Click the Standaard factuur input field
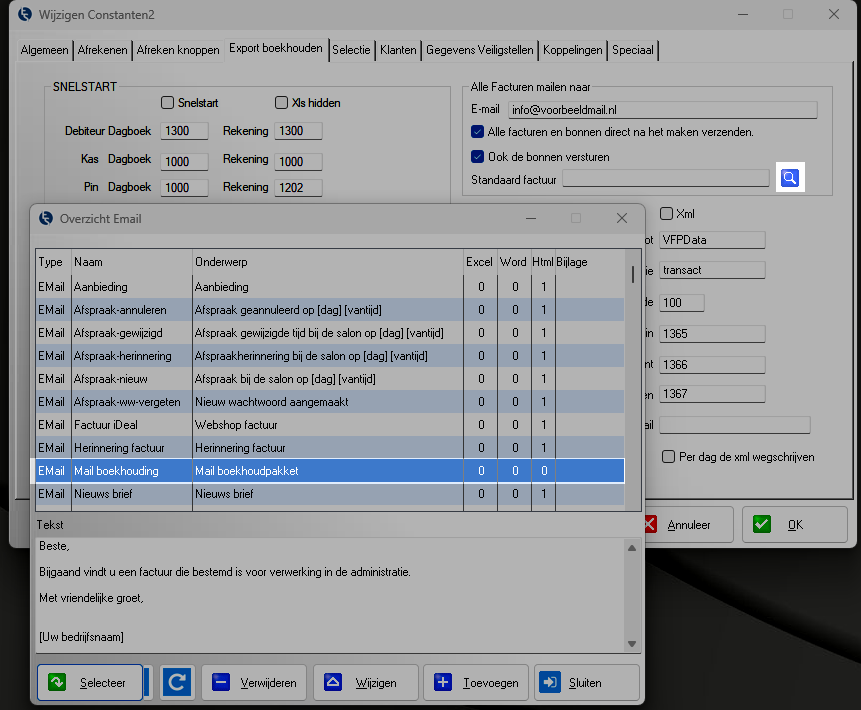The image size is (861, 710). pos(666,178)
